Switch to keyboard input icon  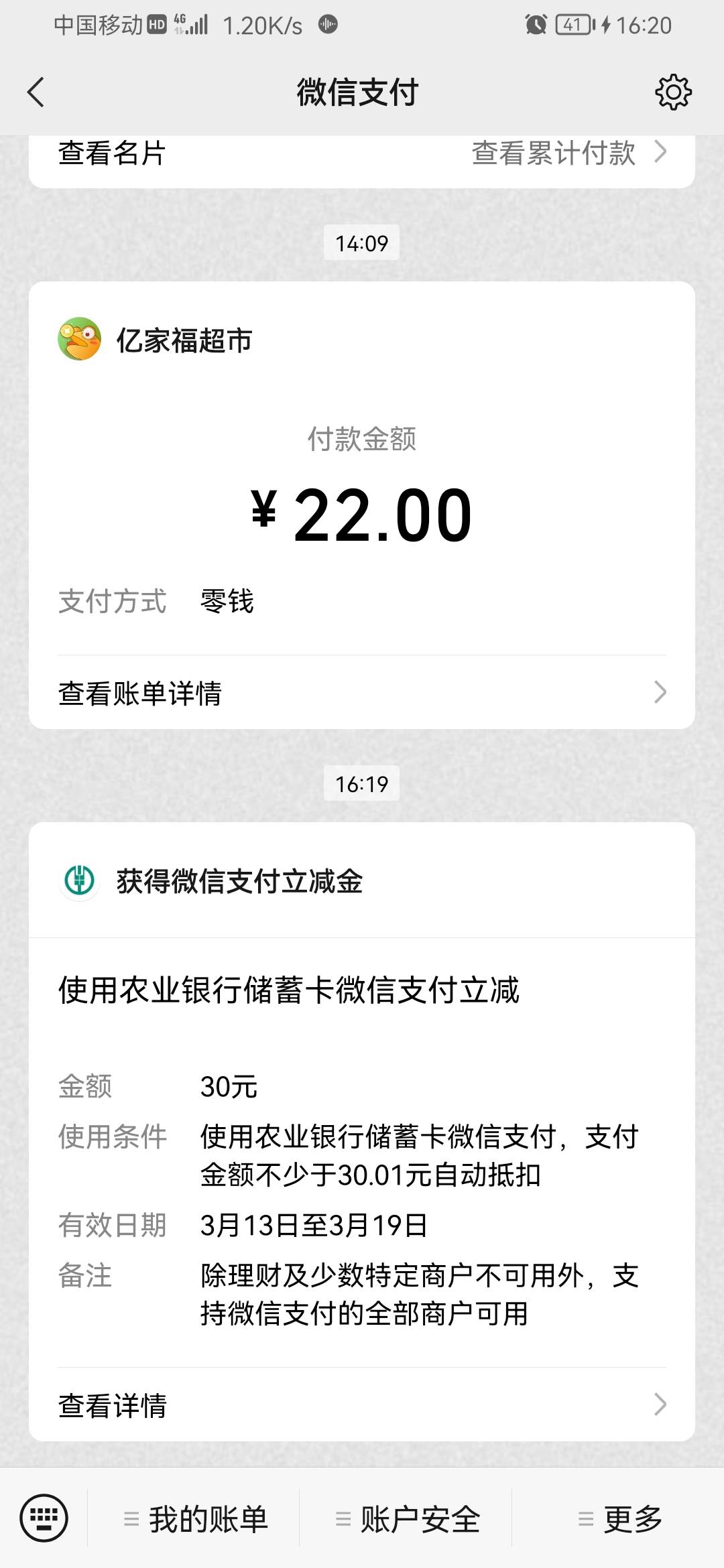pos(44,1518)
